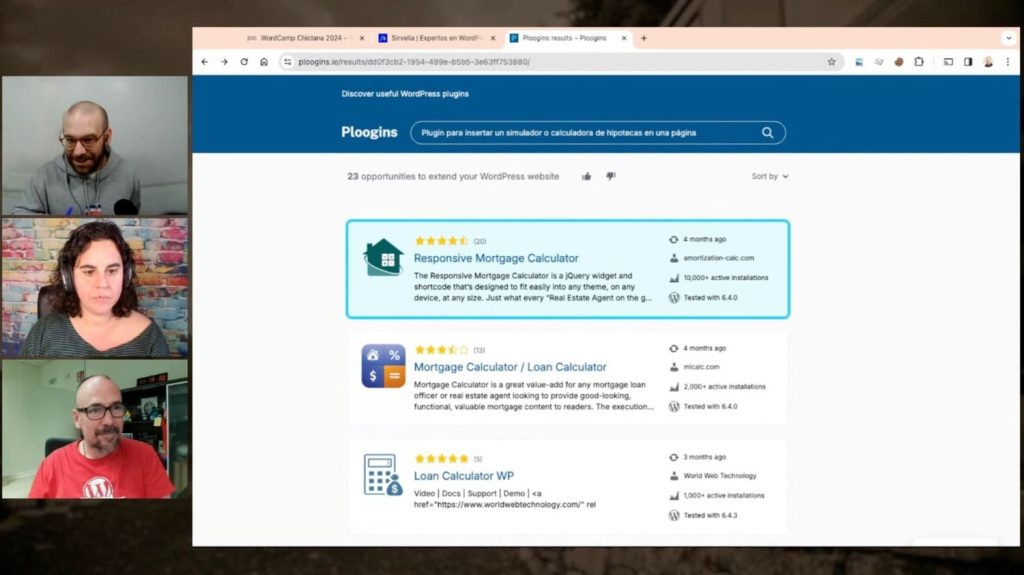Click "1,000+ active installations" text
The height and width of the screenshot is (575, 1024).
pos(724,495)
